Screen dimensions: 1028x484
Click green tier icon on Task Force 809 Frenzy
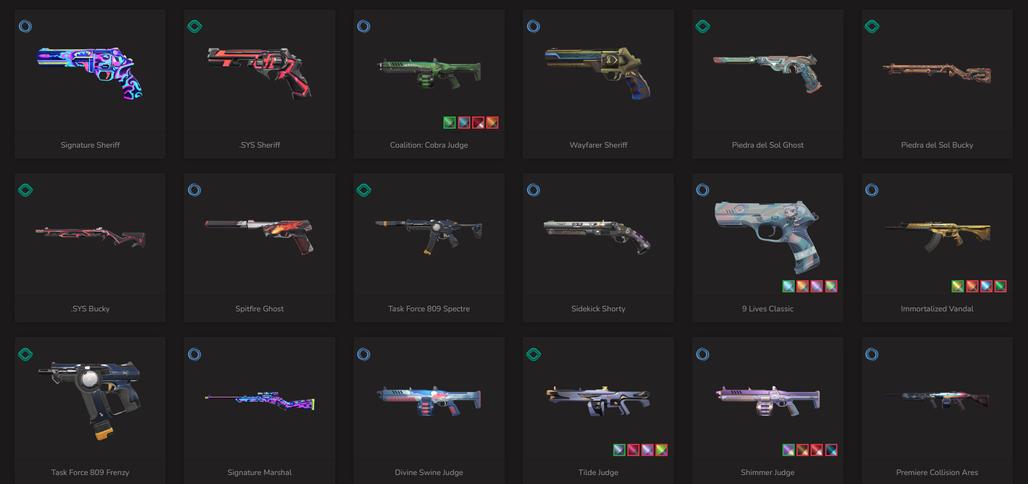(x=25, y=354)
